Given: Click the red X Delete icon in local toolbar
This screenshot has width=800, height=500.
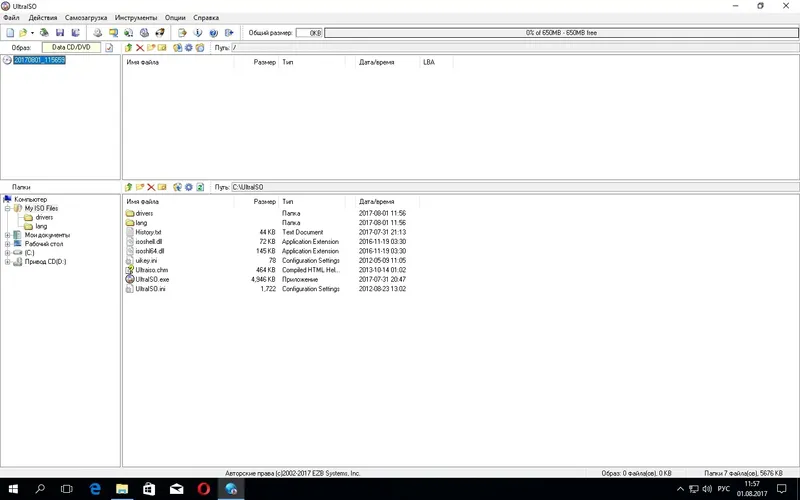Looking at the screenshot, I should pyautogui.click(x=151, y=187).
